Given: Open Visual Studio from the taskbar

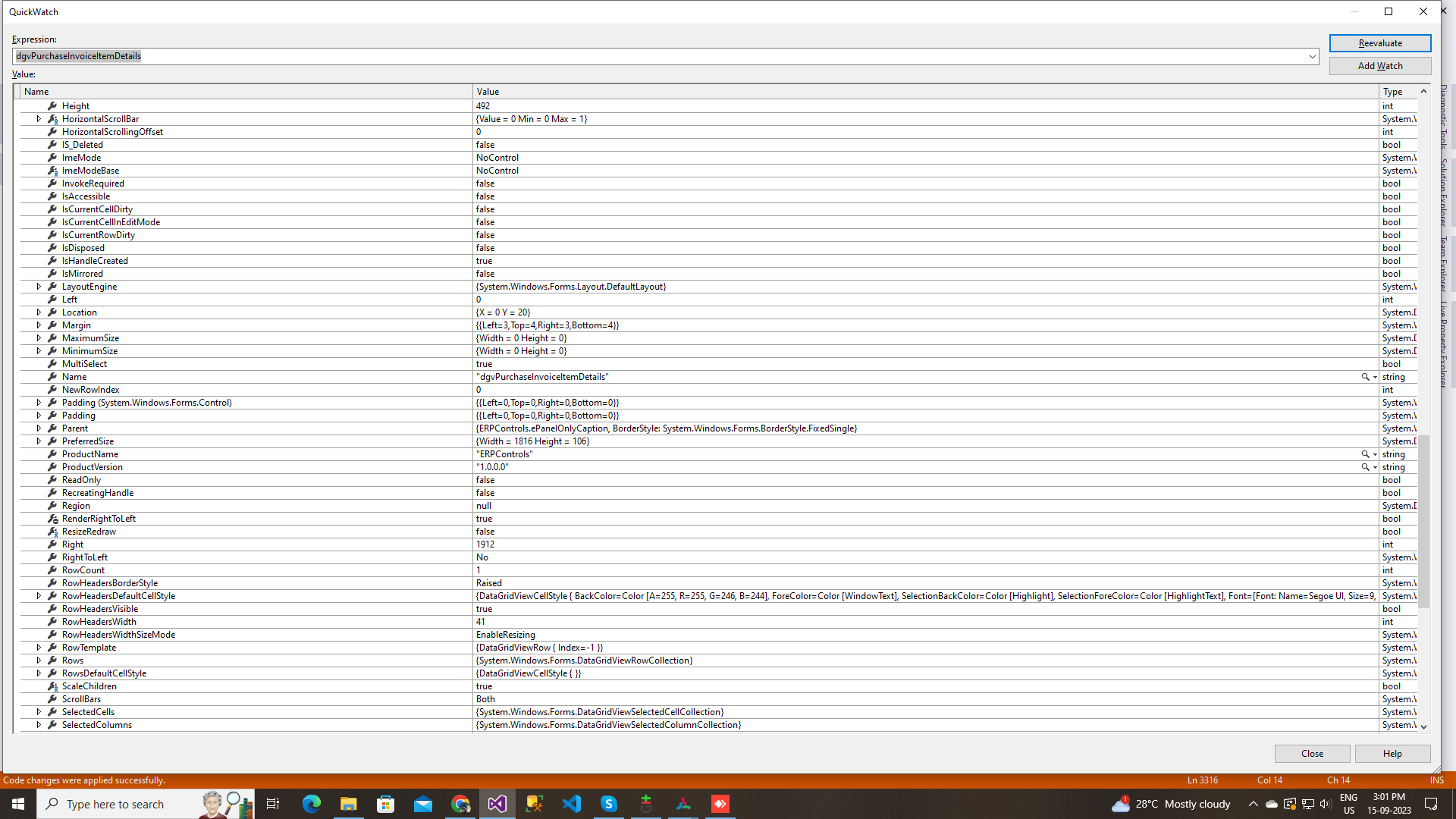Looking at the screenshot, I should (497, 804).
